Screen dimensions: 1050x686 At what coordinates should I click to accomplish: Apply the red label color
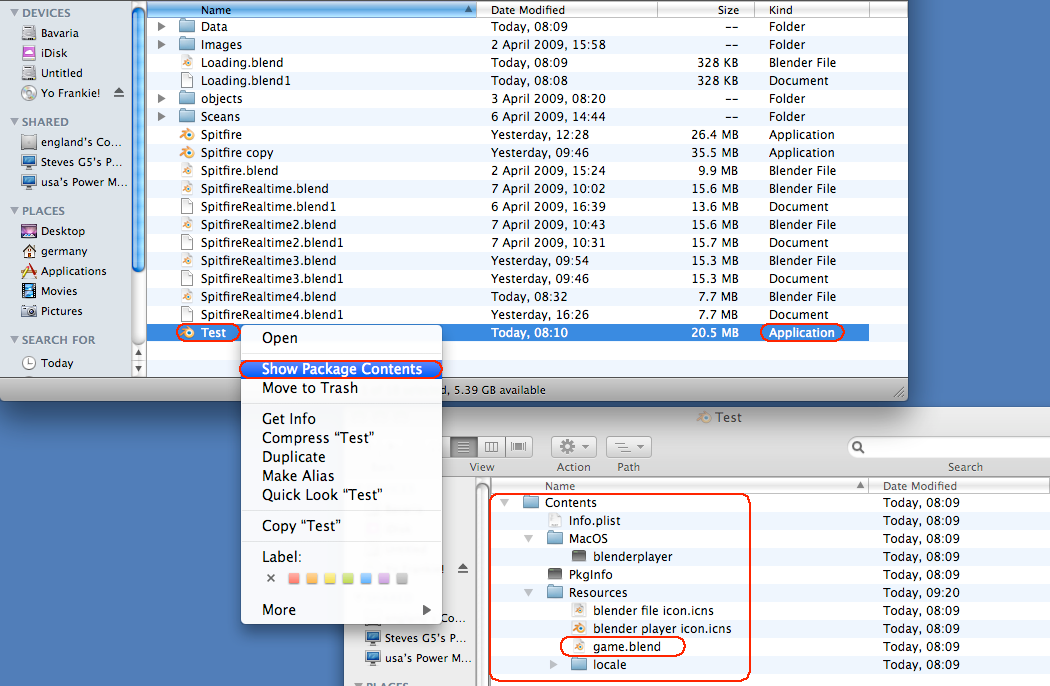[x=293, y=578]
